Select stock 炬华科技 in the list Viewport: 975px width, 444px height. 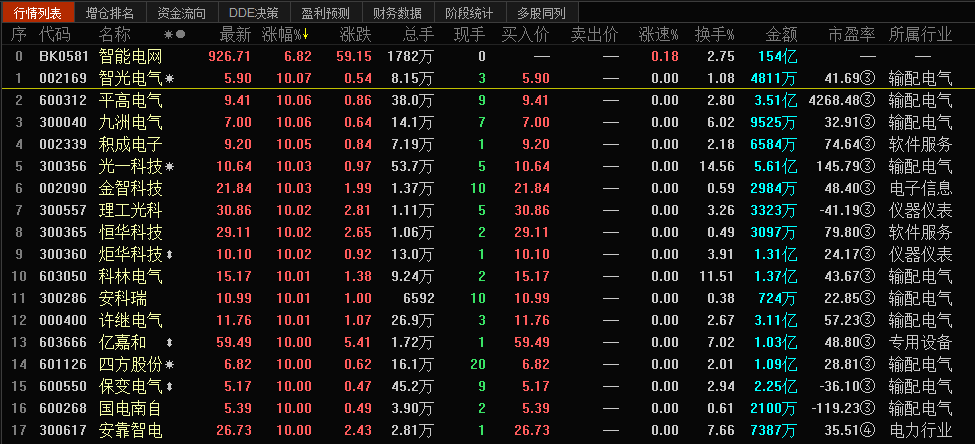[131, 254]
